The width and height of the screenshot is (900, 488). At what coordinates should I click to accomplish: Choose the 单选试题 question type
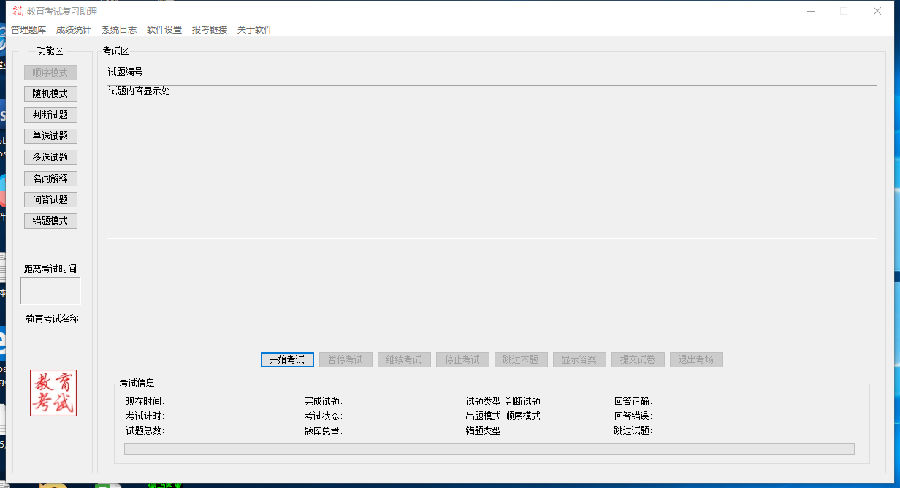50,136
